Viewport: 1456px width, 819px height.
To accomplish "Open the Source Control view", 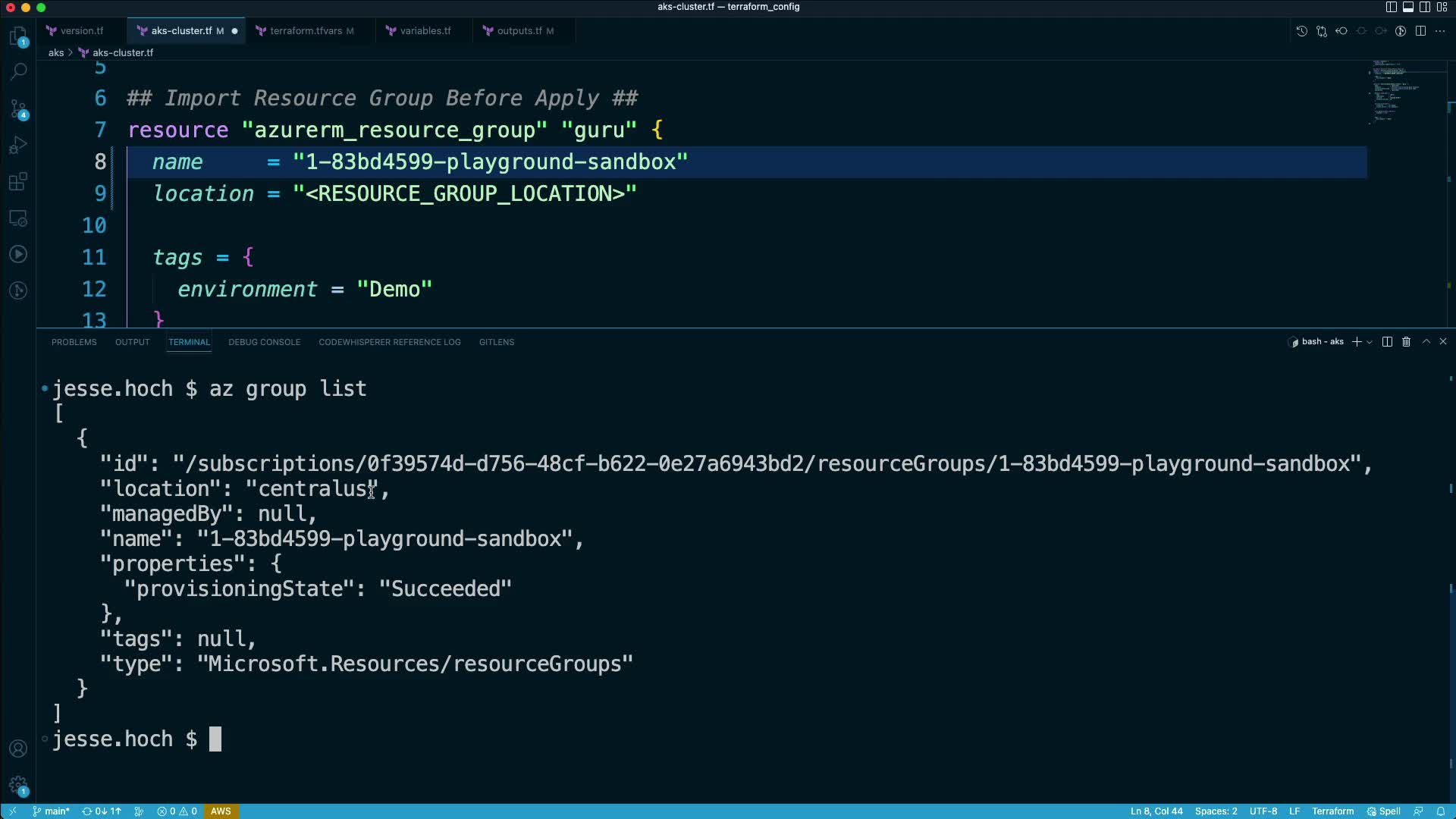I will click(x=18, y=108).
